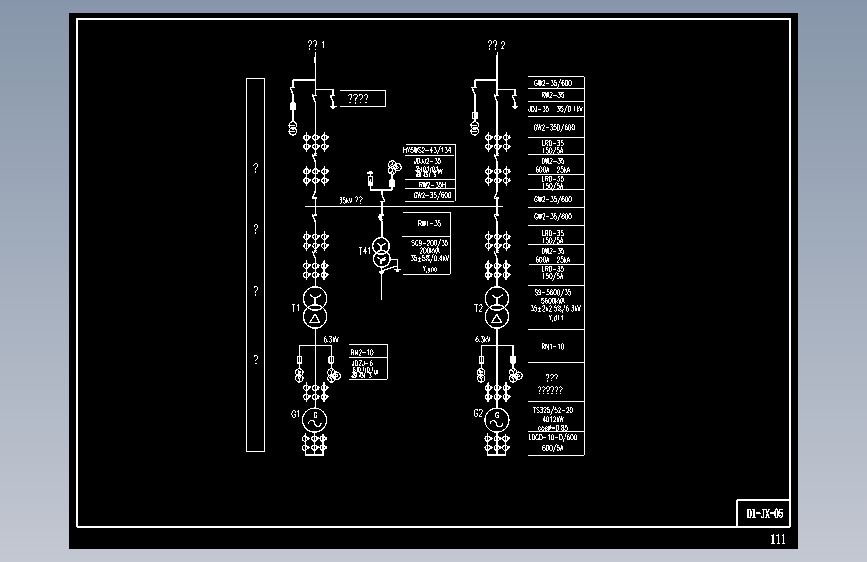Select the arrester symbol left of ???? box
Screen dimensions: 867x562
[x=332, y=100]
